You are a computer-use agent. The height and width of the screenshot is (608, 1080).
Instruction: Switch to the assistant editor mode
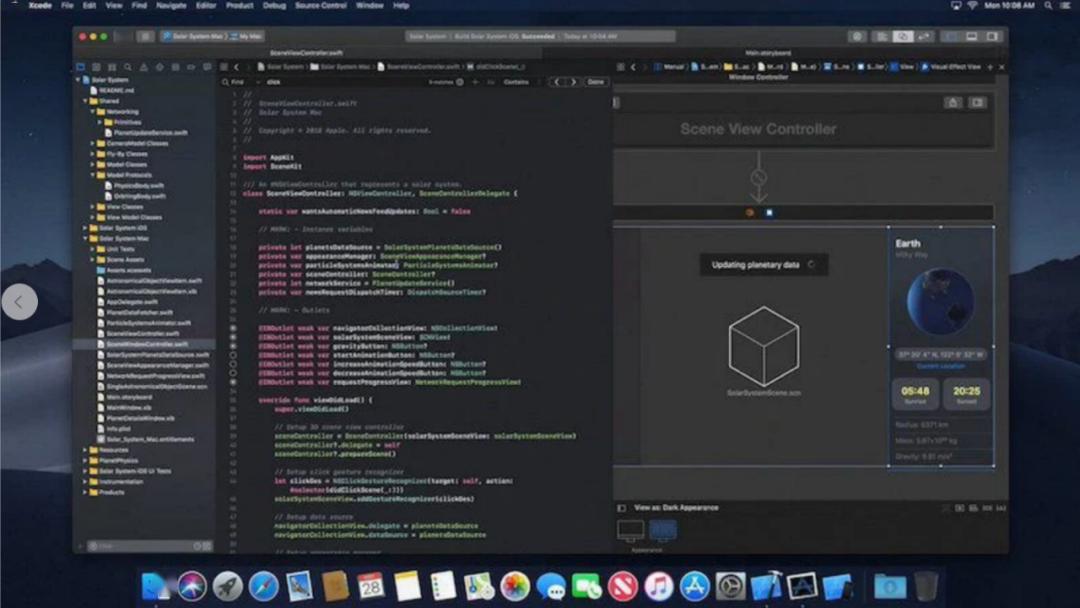click(903, 36)
